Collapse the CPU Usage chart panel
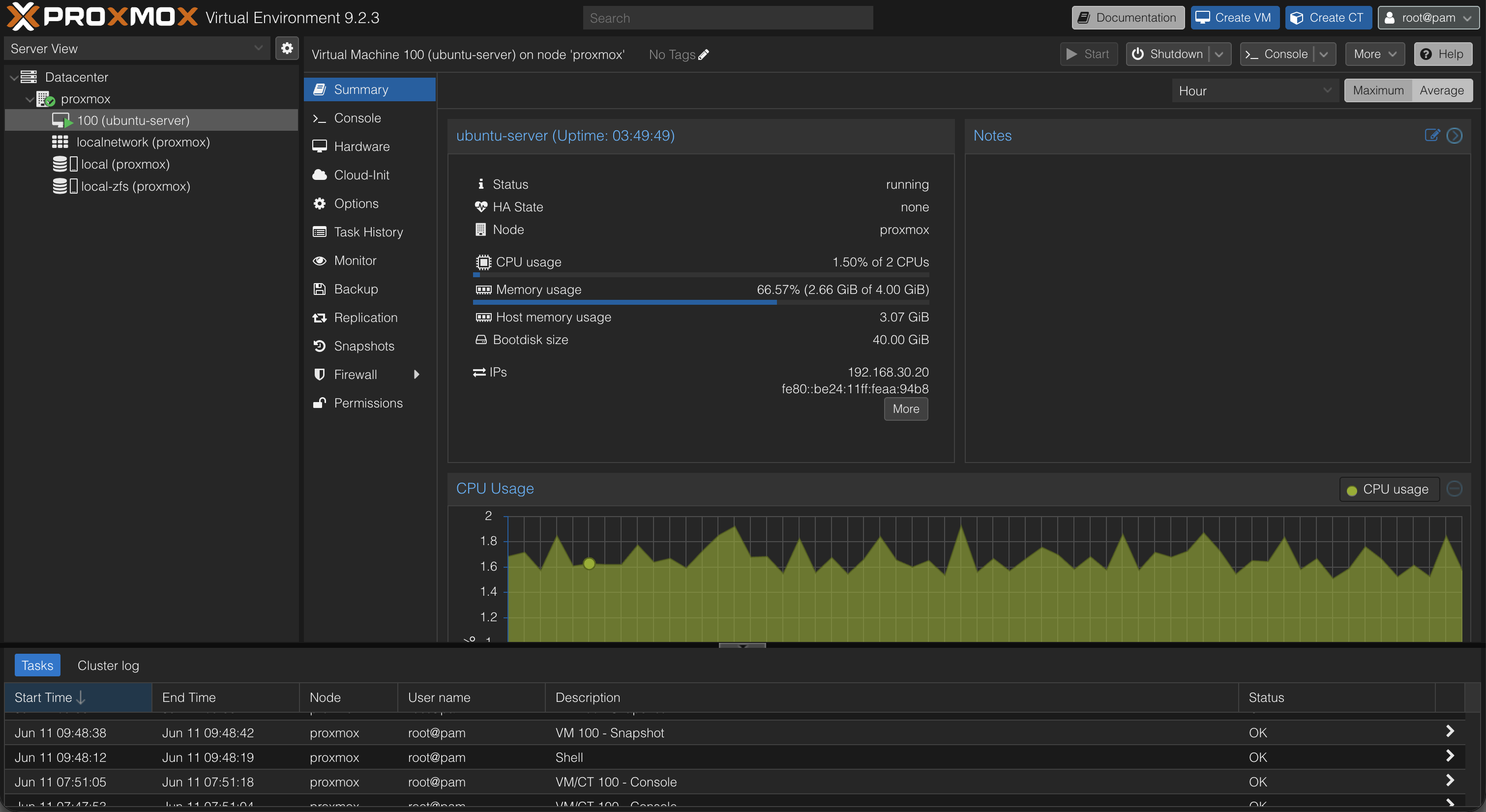 click(x=1454, y=489)
